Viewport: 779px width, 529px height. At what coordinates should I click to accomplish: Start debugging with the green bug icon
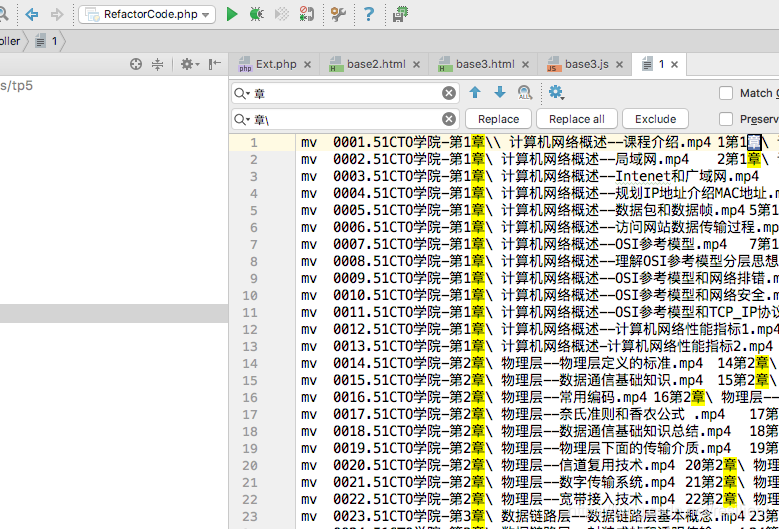[x=256, y=14]
